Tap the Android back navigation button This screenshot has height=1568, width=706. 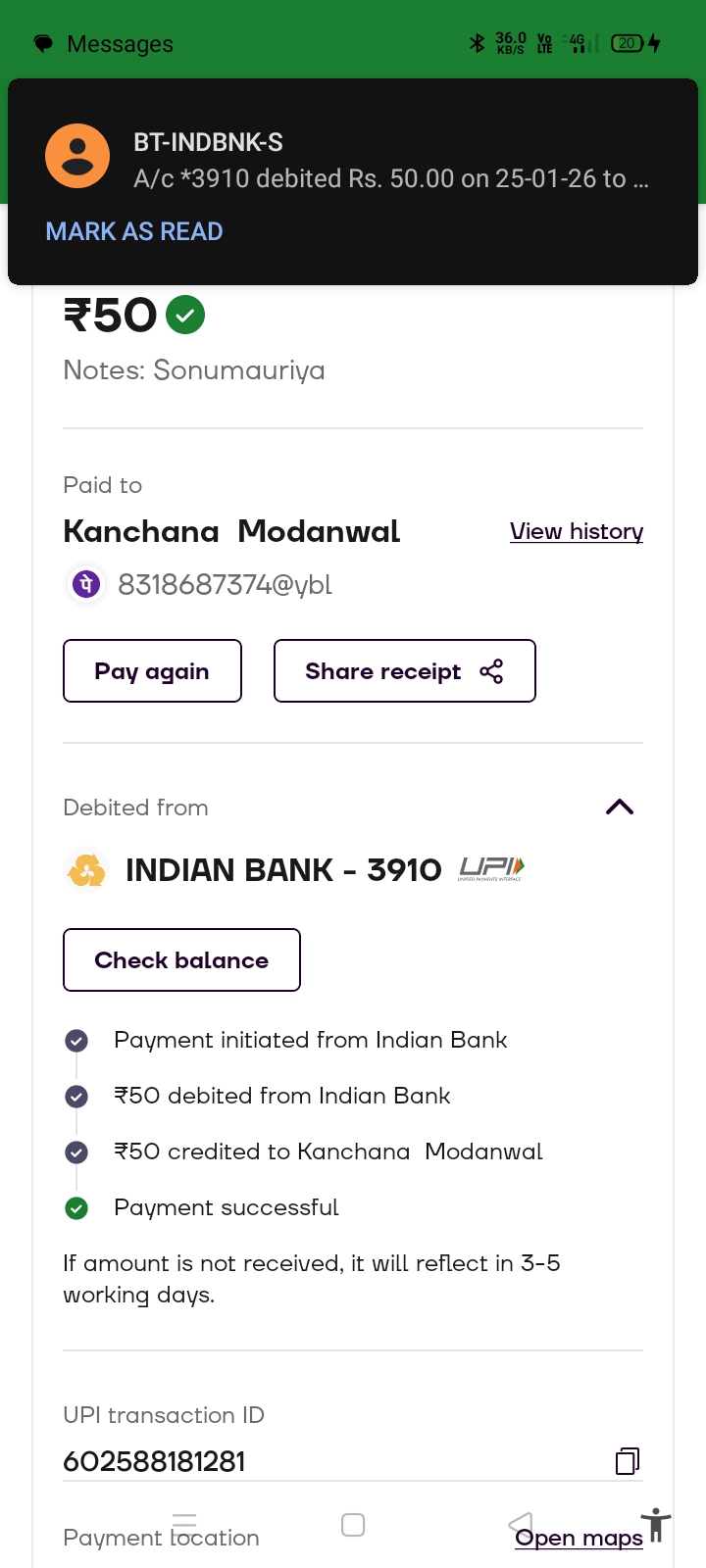tap(521, 1524)
